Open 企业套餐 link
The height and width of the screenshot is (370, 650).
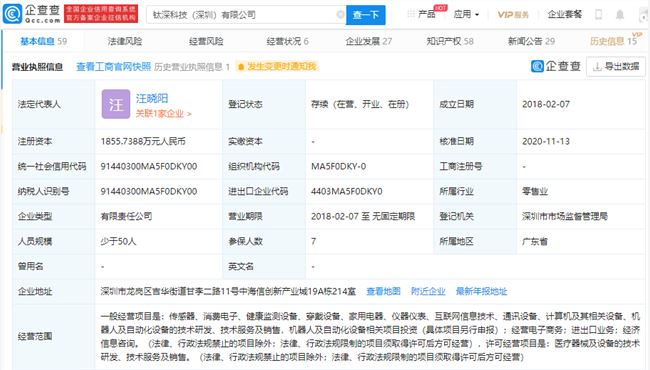[x=565, y=15]
